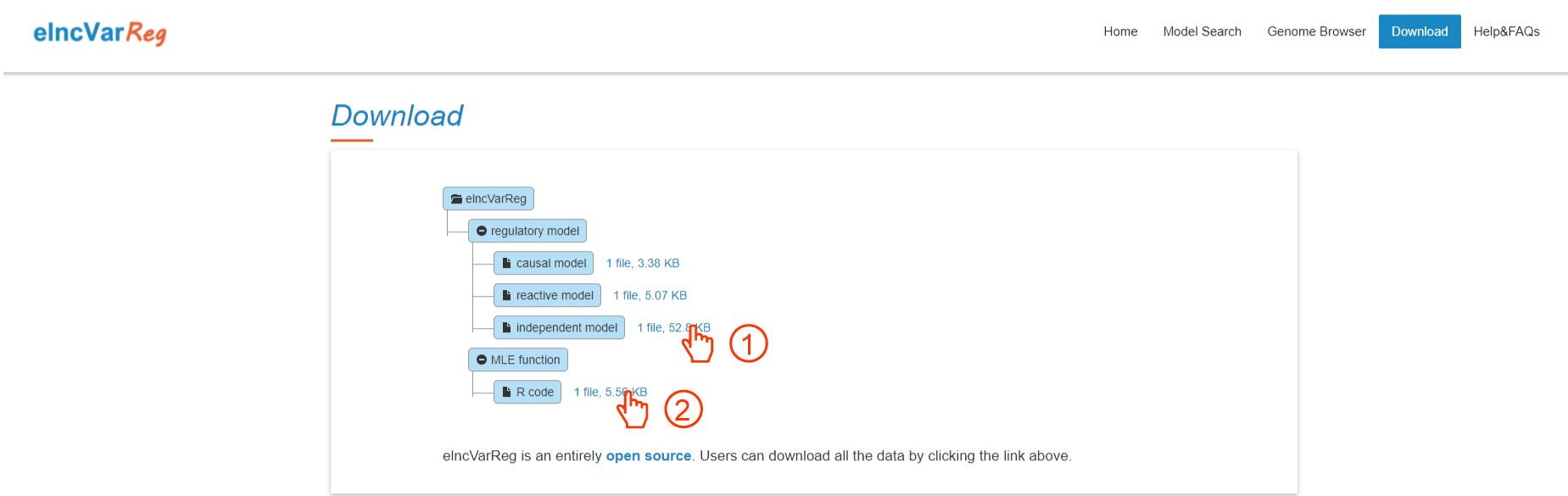
Task: Click the Download button in navigation bar
Action: pos(1419,31)
